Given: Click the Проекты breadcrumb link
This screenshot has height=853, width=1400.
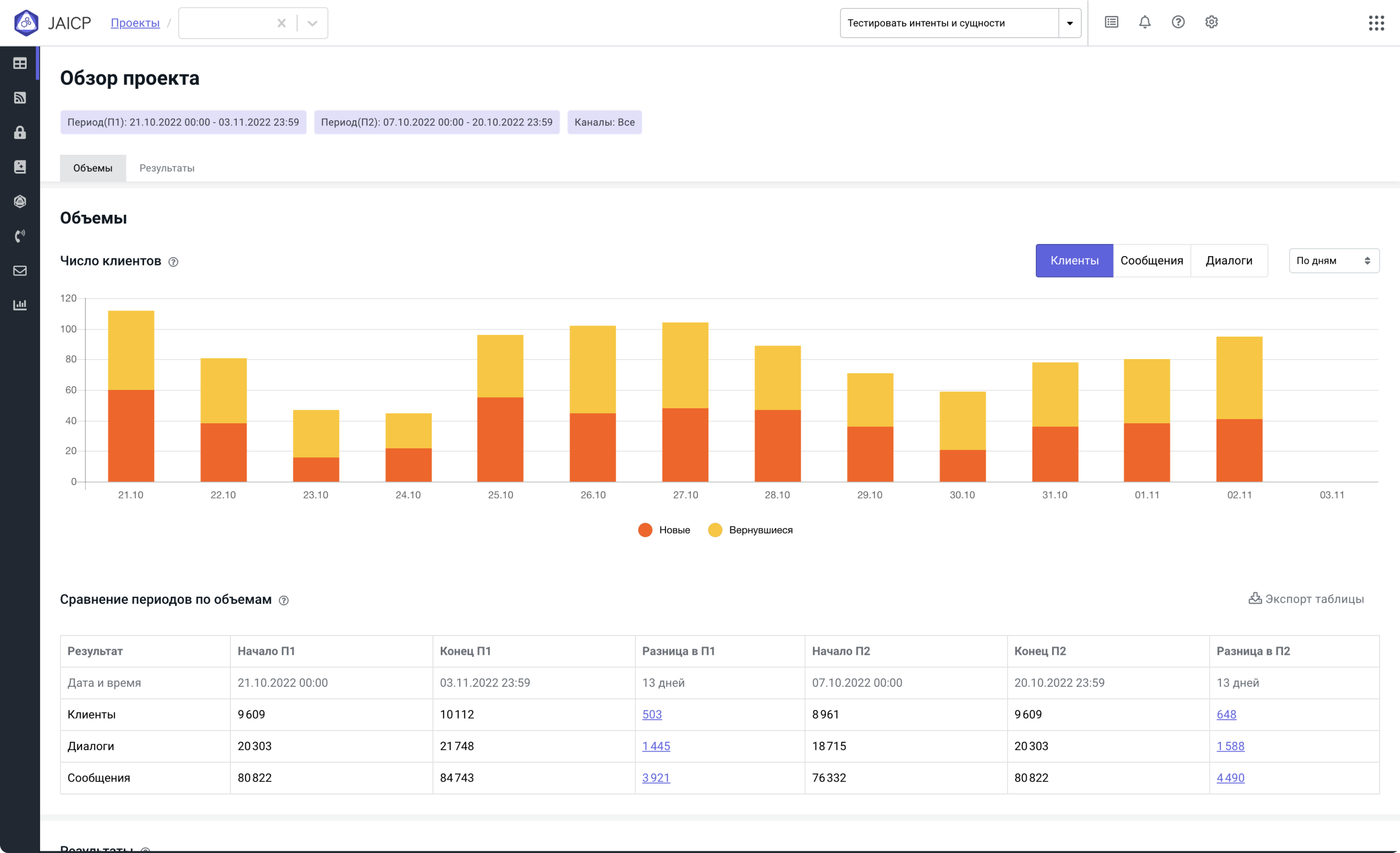Looking at the screenshot, I should [135, 23].
